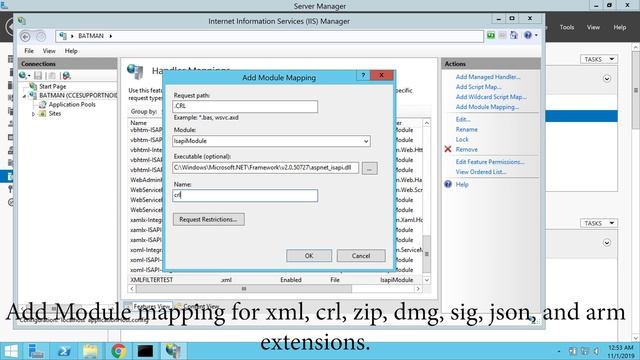Open lower TASKS dropdown in Server Manager
Screen dimensions: 640x360
(x=599, y=223)
